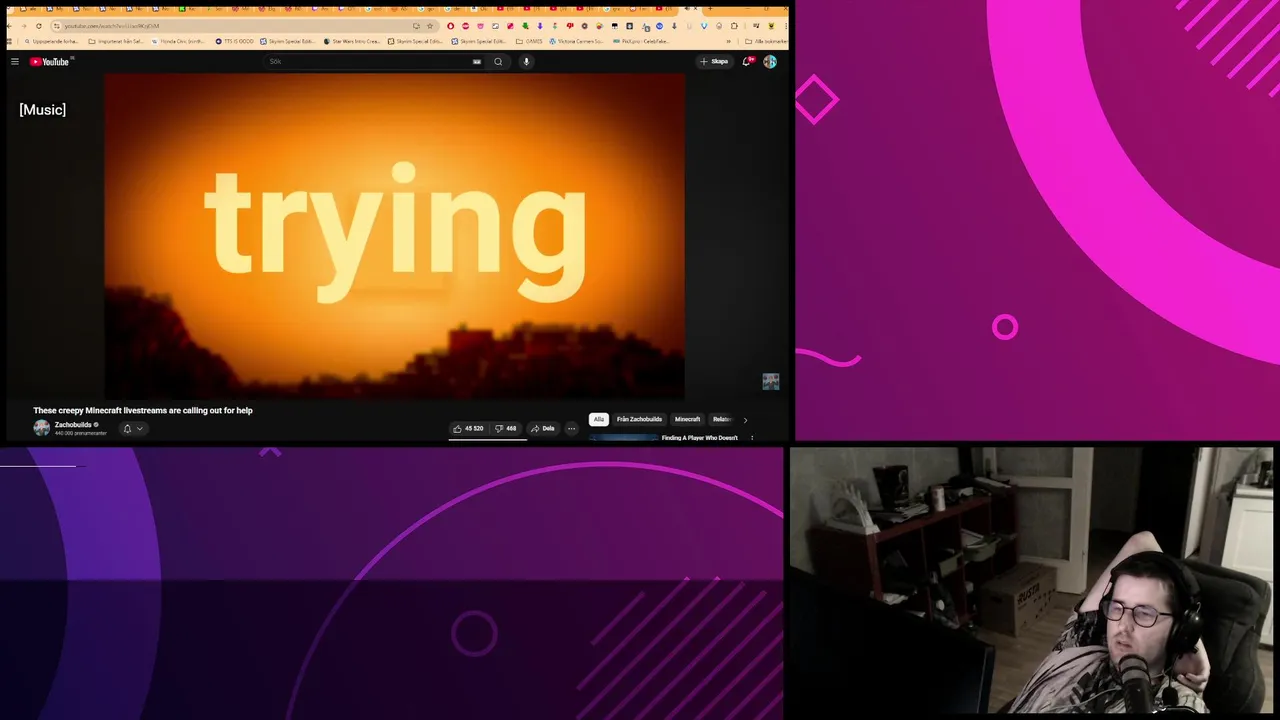
Task: Open the Alla bokmärken folder
Action: pyautogui.click(x=765, y=41)
